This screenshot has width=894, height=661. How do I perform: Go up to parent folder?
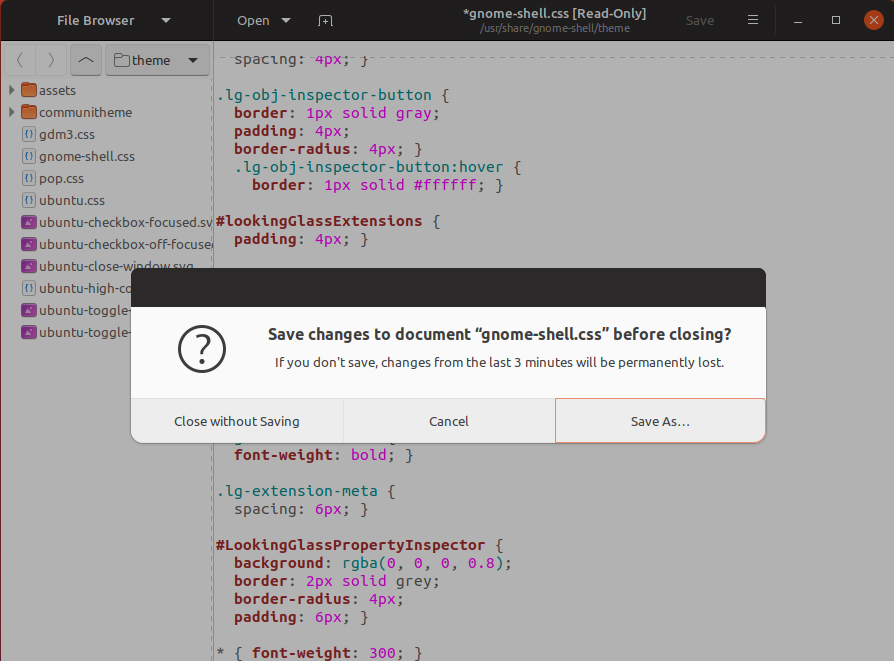[86, 60]
